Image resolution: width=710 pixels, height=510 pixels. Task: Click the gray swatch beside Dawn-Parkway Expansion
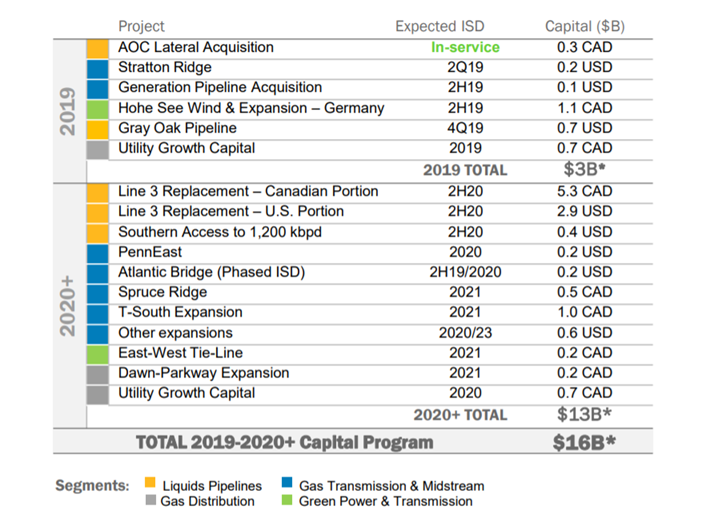[98, 375]
